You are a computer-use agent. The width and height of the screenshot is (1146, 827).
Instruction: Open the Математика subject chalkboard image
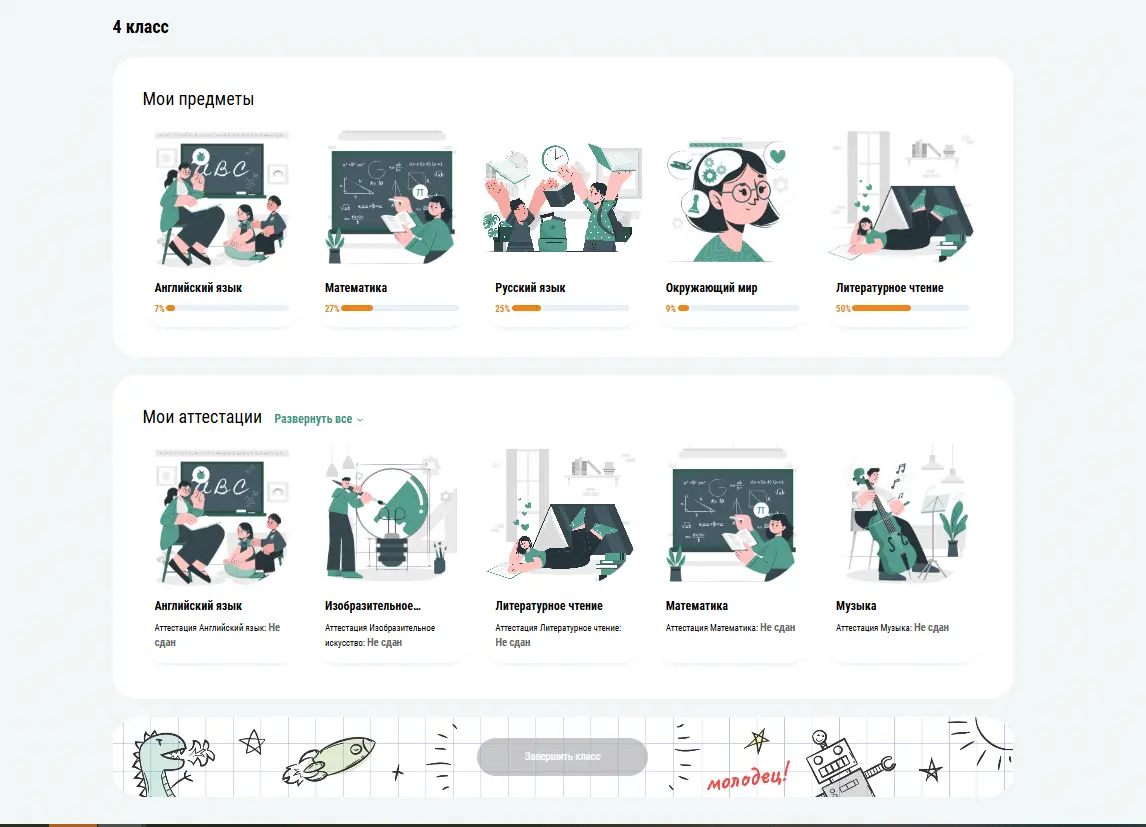click(x=392, y=199)
